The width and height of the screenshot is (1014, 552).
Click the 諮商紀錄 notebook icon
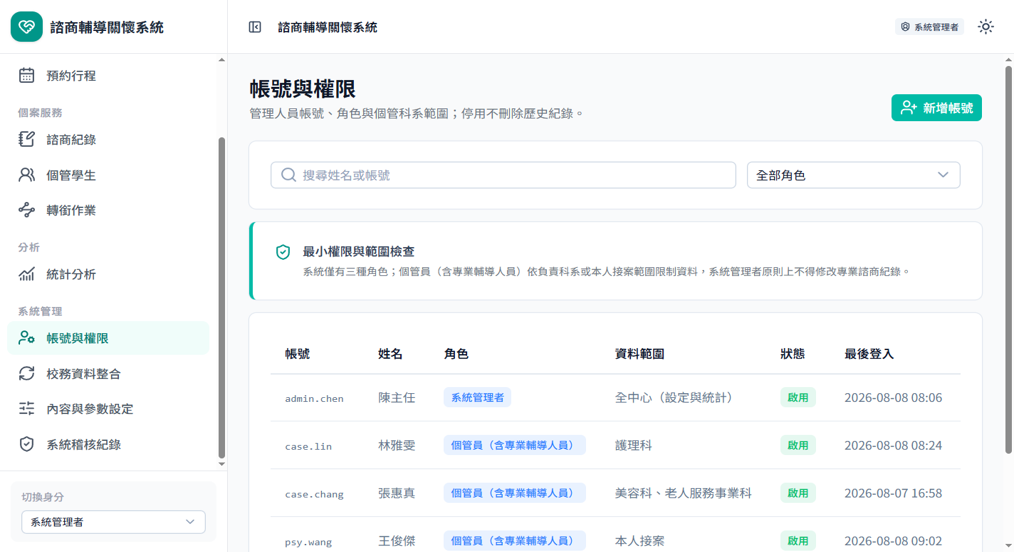(27, 140)
